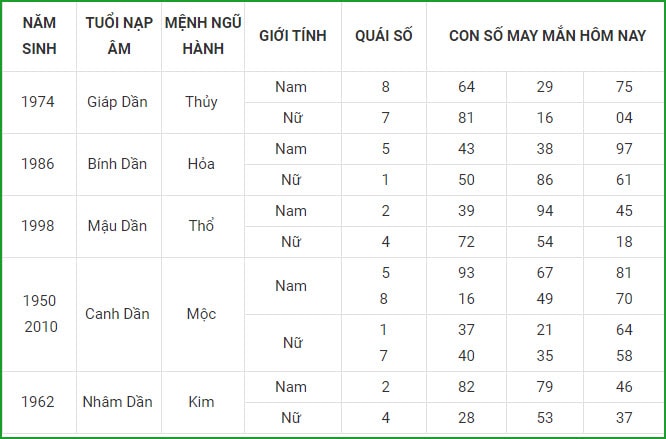Viewport: 666px width, 439px height.
Task: Click the NĂM SINH column header
Action: [39, 36]
